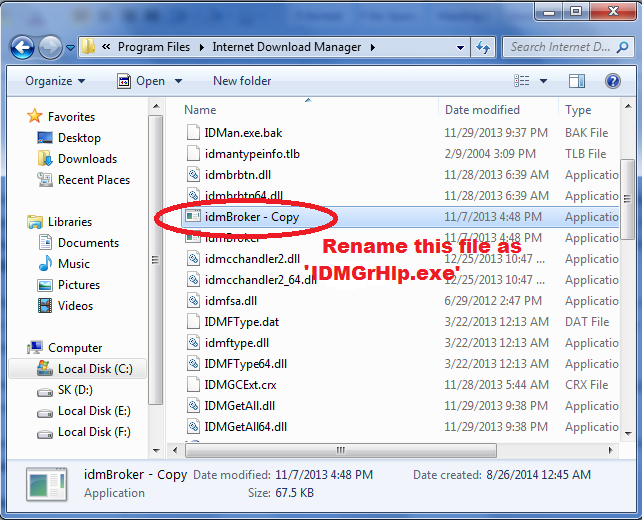This screenshot has height=520, width=642.
Task: Show hidden path levels via double chevron
Action: tap(106, 47)
